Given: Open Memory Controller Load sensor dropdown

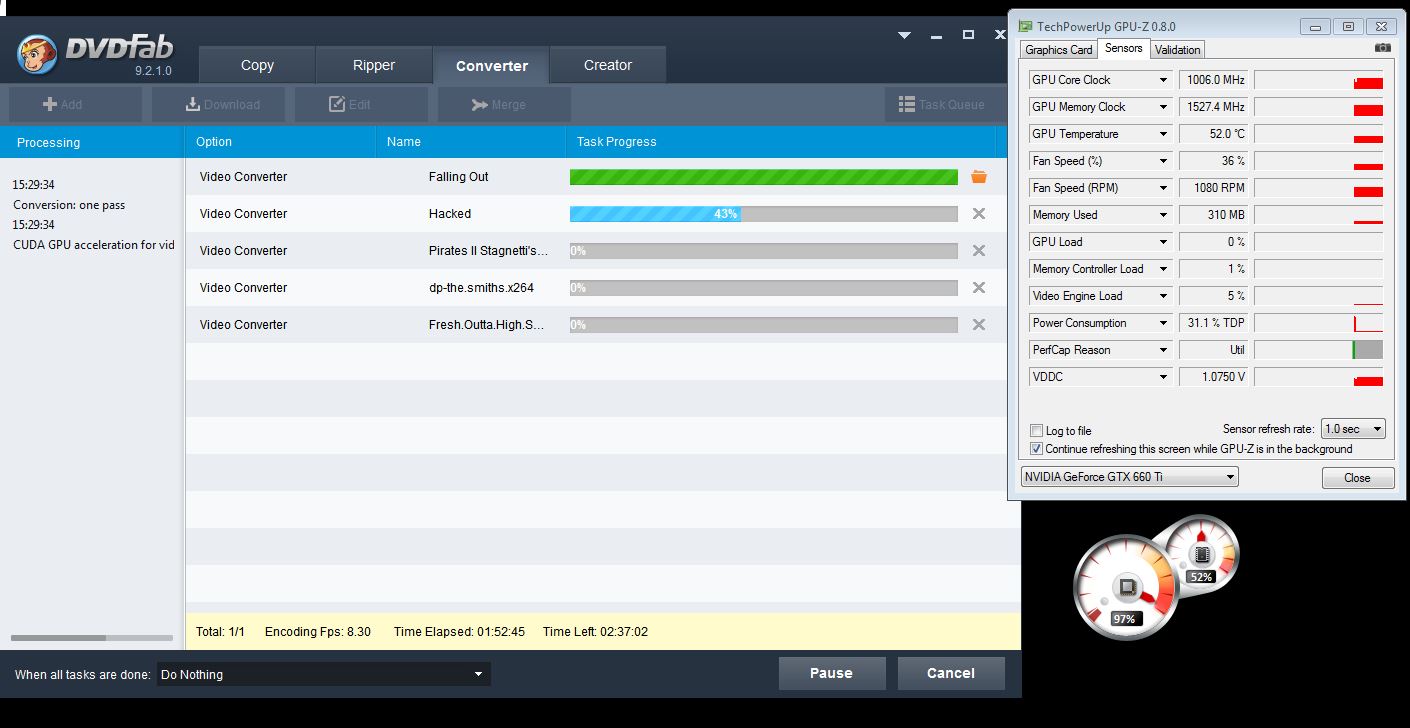Looking at the screenshot, I should point(1163,269).
